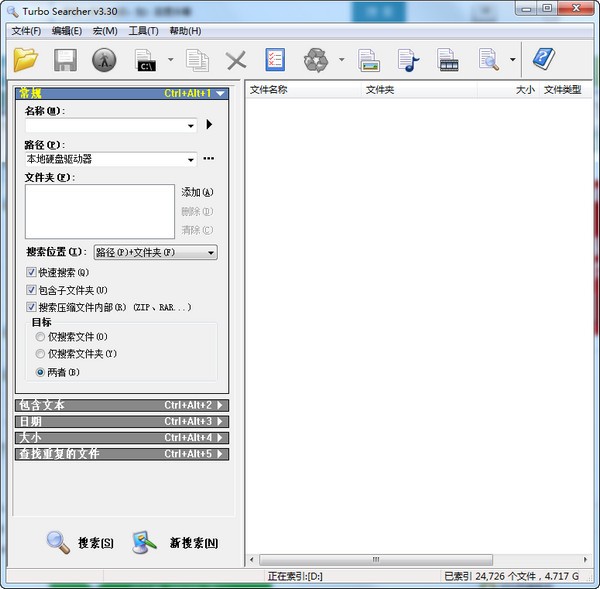Open the blue help book icon
Image resolution: width=600 pixels, height=589 pixels.
[x=544, y=59]
